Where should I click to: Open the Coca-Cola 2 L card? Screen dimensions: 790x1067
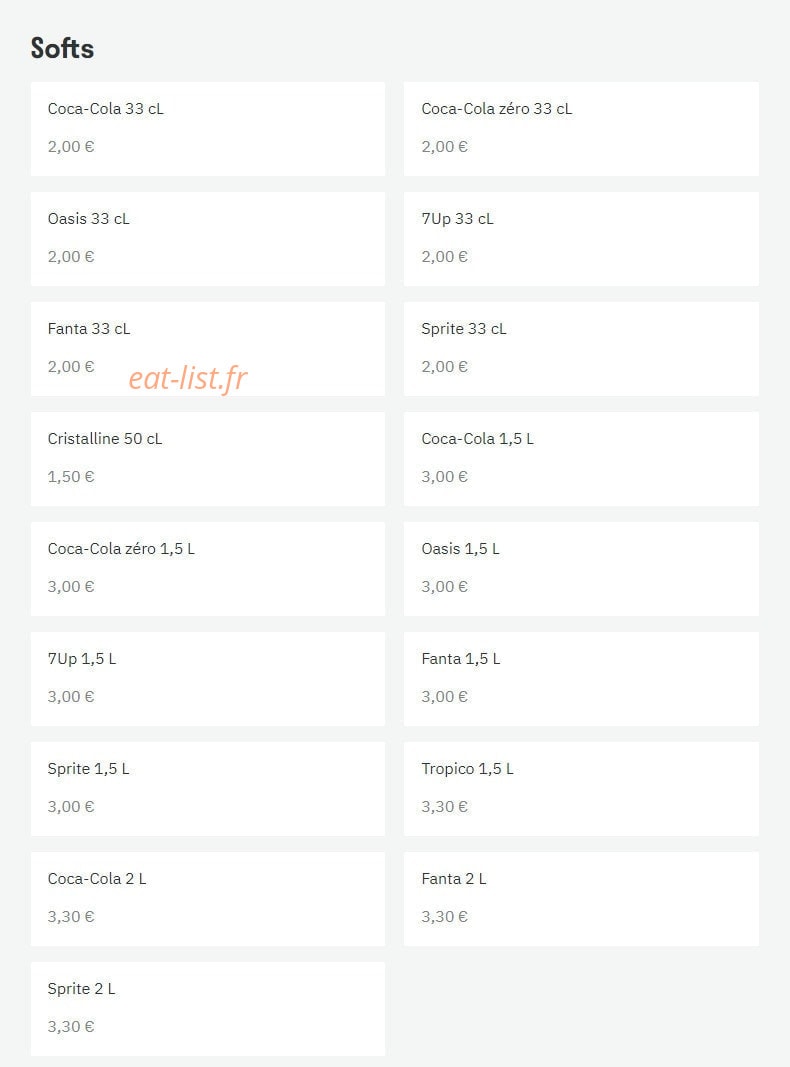[x=208, y=899]
